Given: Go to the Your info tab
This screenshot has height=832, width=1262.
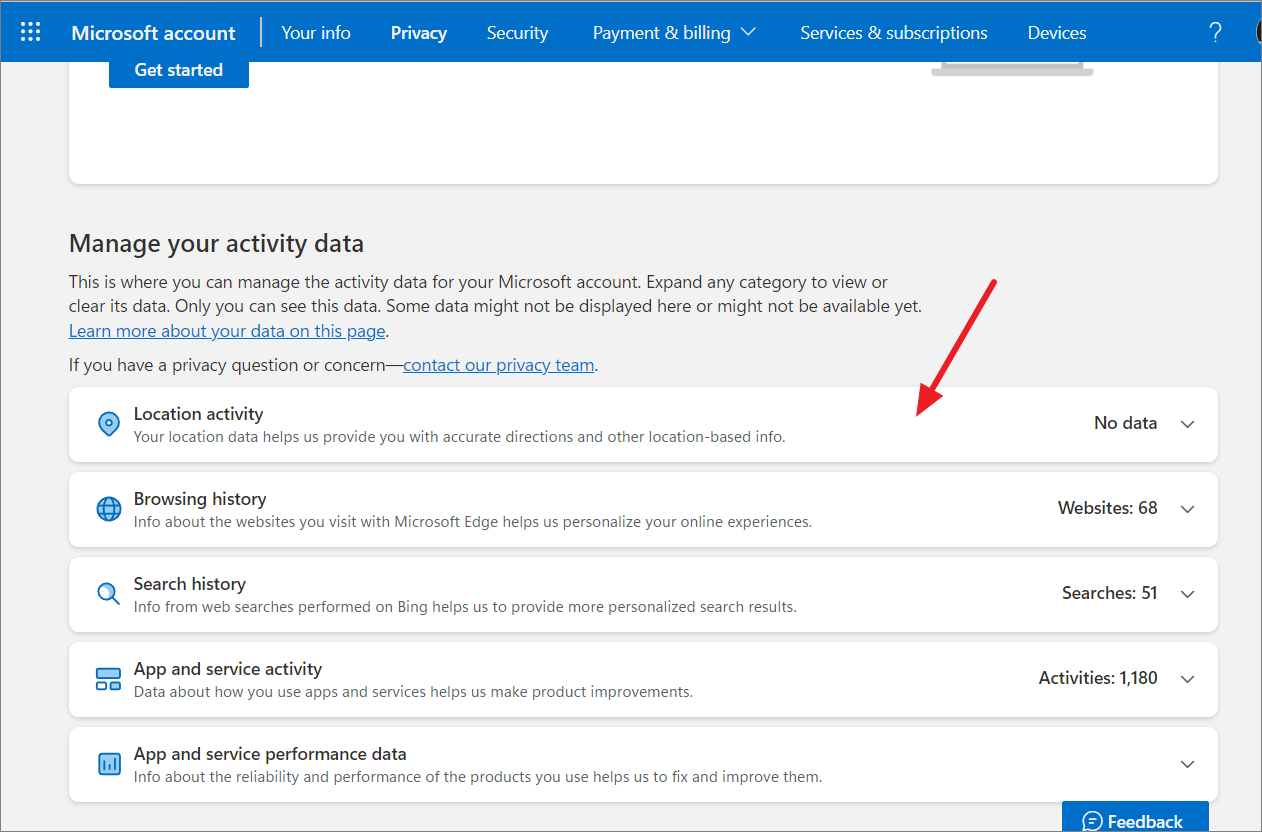Looking at the screenshot, I should coord(316,32).
